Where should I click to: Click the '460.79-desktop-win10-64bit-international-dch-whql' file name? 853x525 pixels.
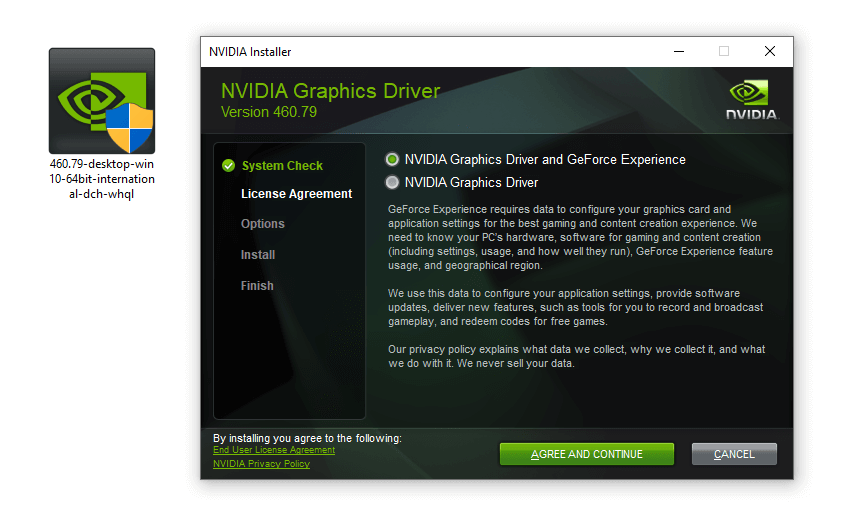click(102, 179)
